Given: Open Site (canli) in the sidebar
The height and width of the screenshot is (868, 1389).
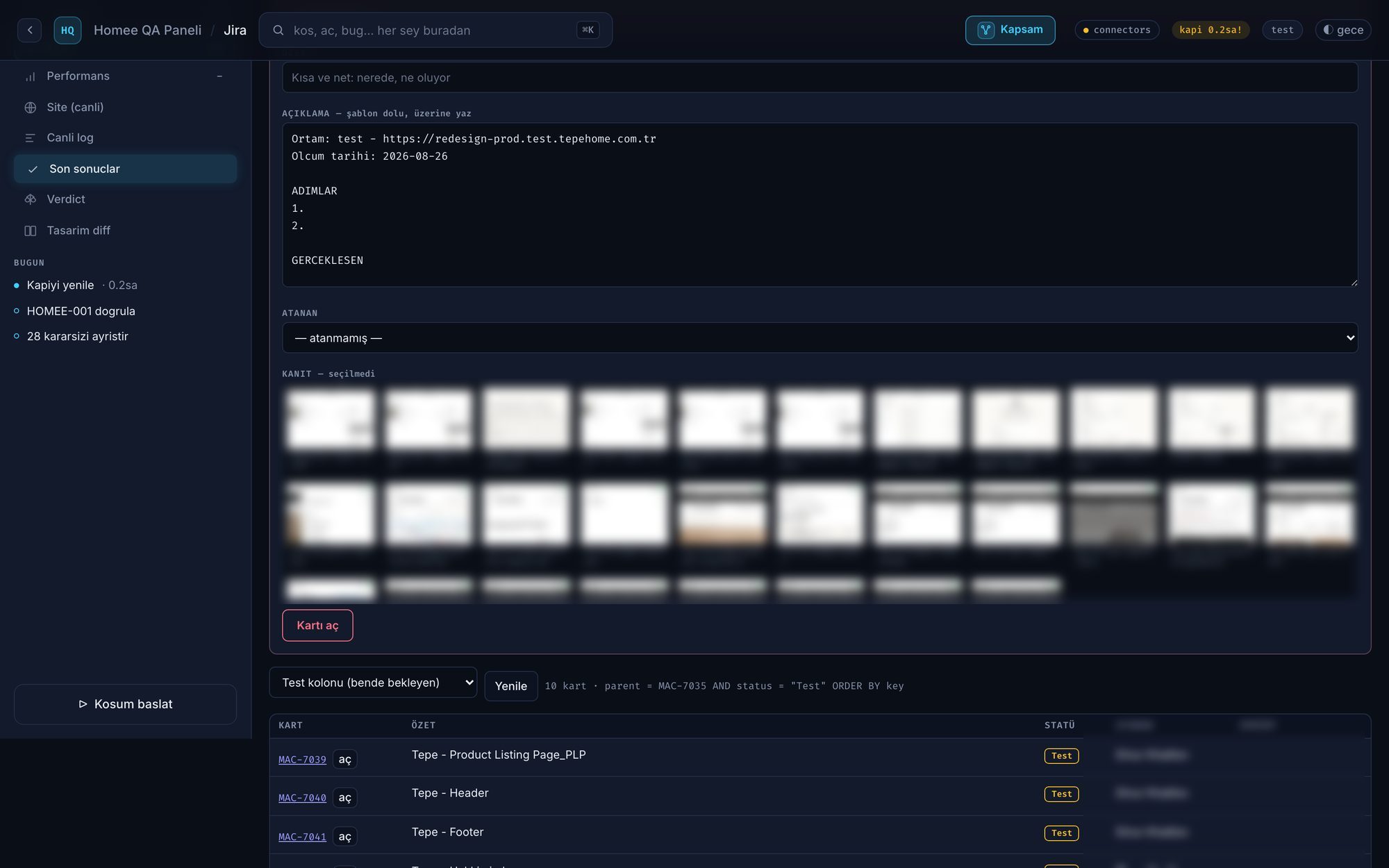Looking at the screenshot, I should click(x=125, y=108).
